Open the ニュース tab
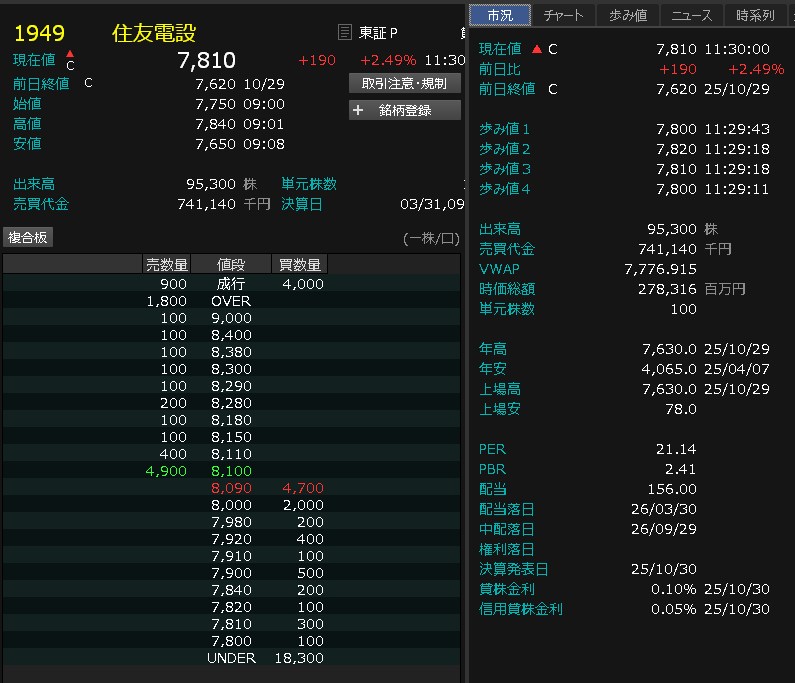Viewport: 795px width, 683px height. point(692,15)
